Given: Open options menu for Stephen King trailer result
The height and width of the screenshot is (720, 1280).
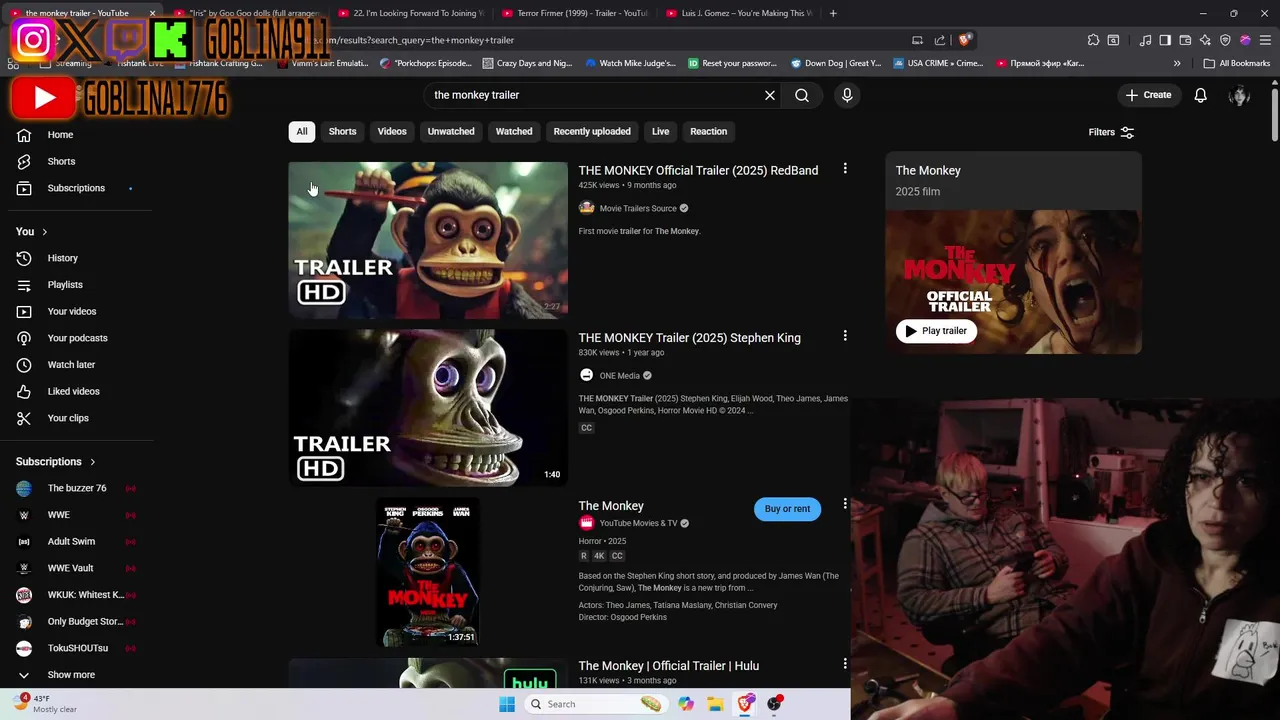Looking at the screenshot, I should tap(845, 336).
